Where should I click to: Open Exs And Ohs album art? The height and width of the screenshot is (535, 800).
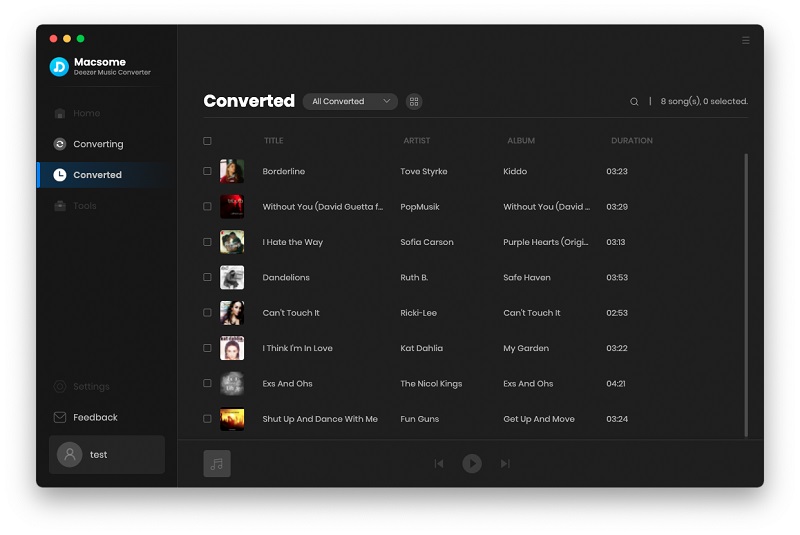click(232, 384)
